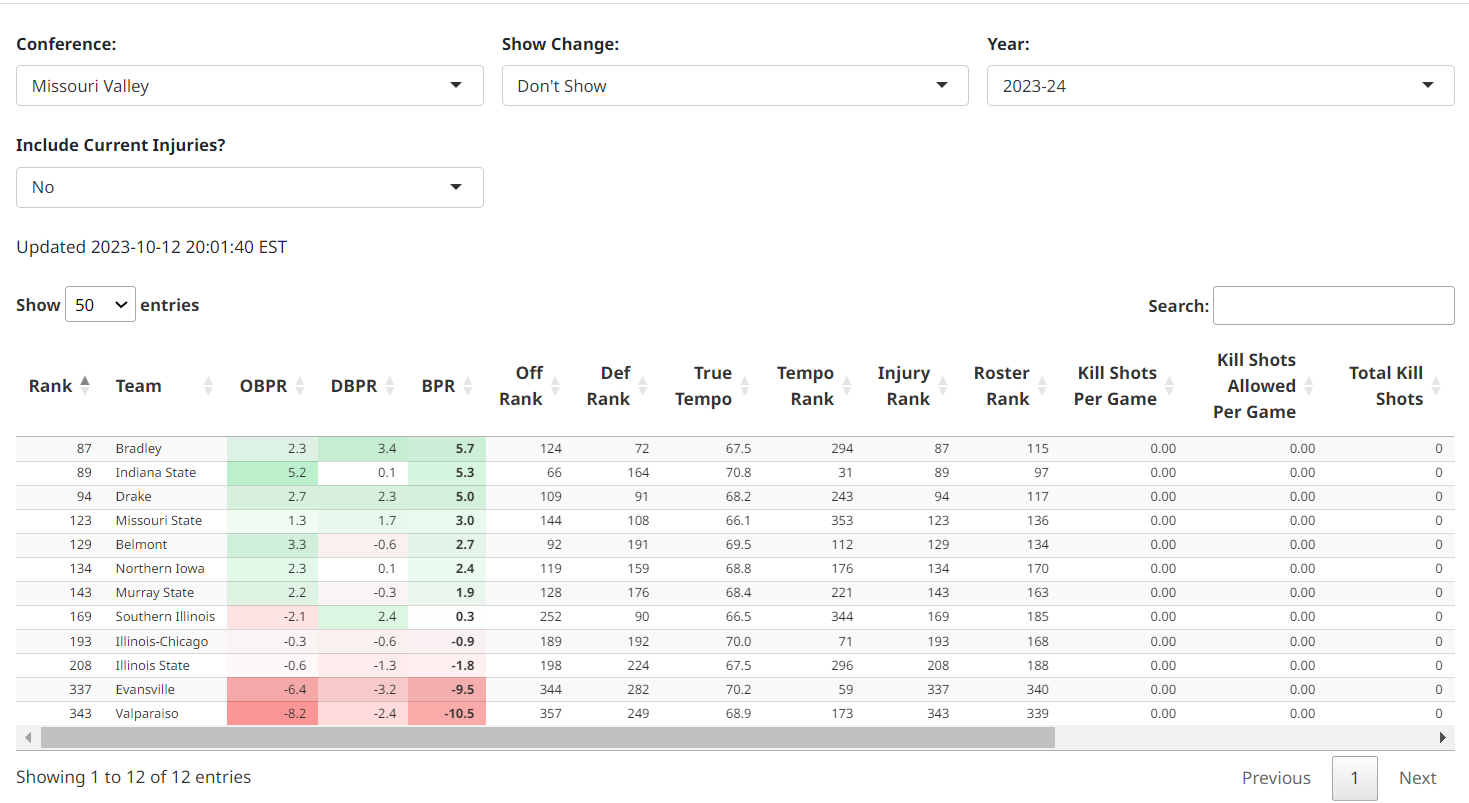Sort by True Tempo sort arrows
This screenshot has width=1469, height=803.
[x=744, y=386]
